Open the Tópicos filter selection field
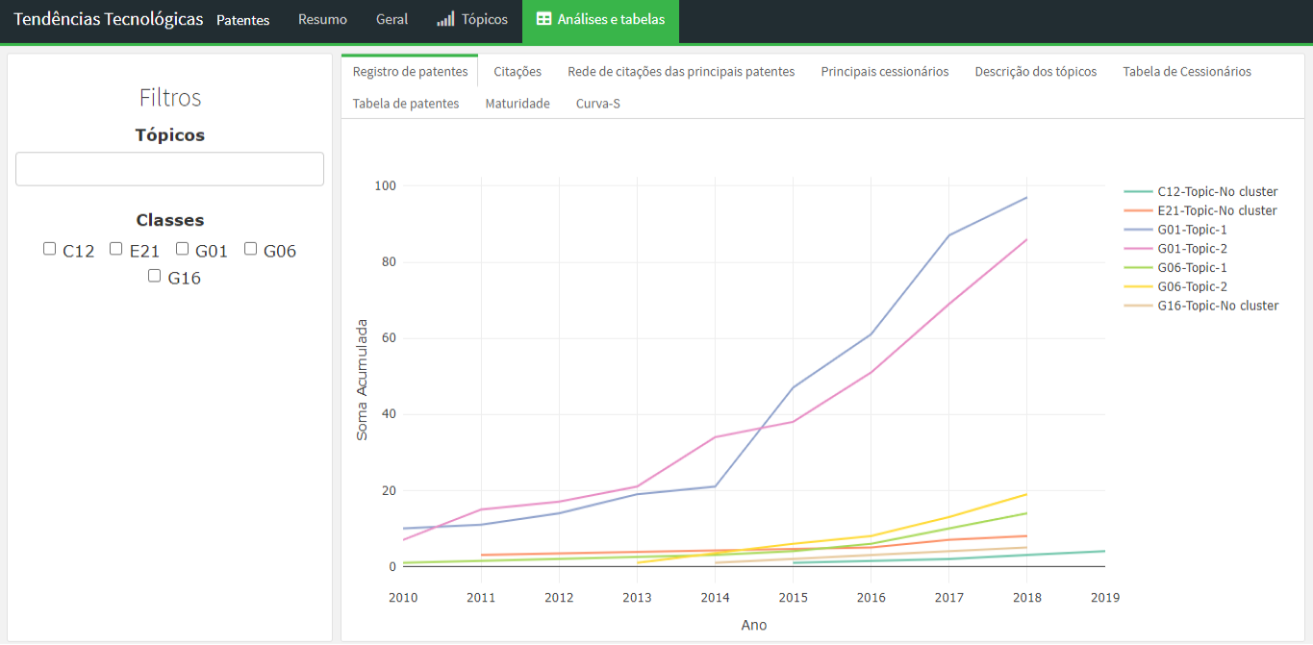 pos(169,169)
